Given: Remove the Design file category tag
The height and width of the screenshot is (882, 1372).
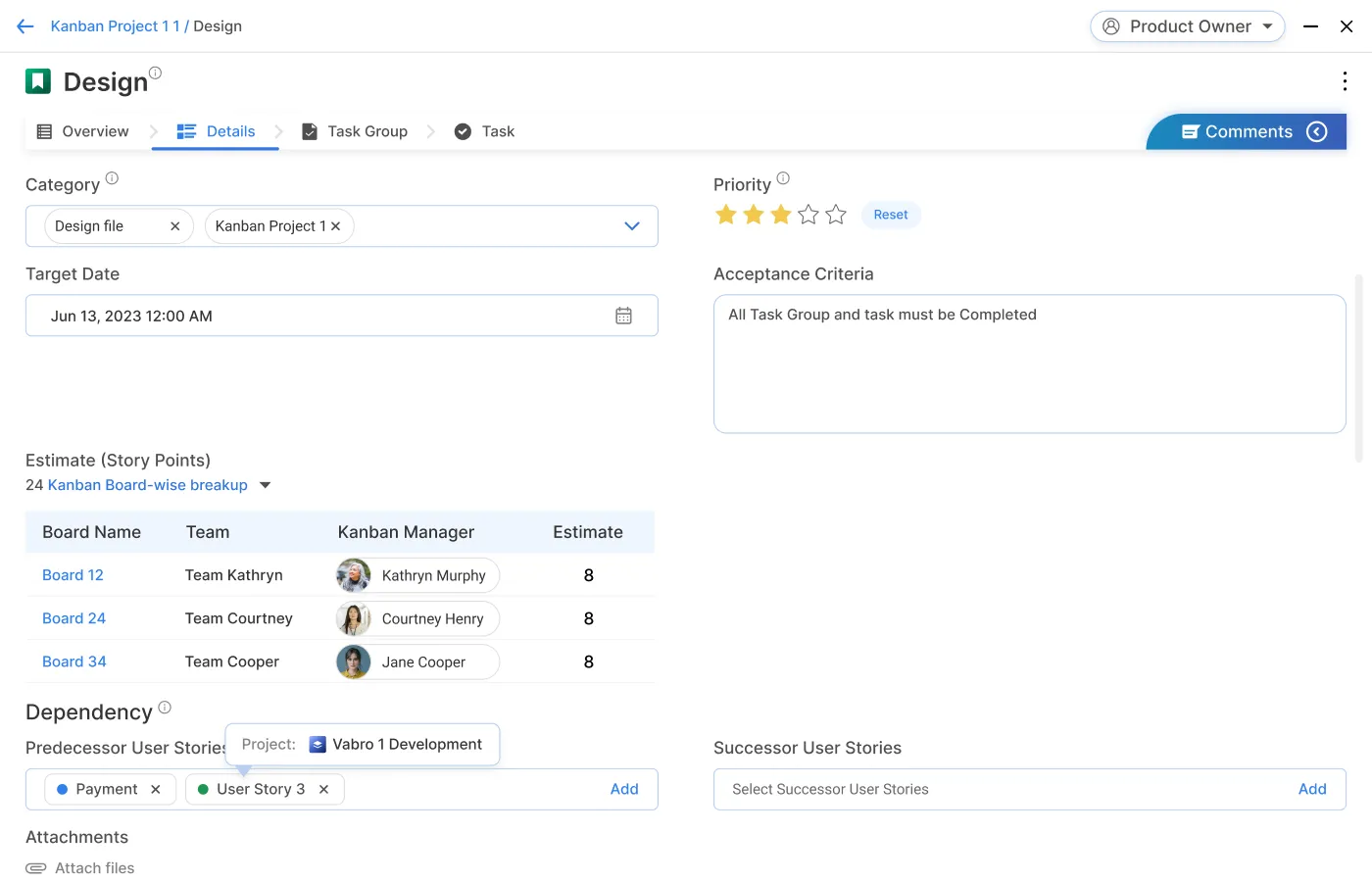Looking at the screenshot, I should (x=174, y=225).
